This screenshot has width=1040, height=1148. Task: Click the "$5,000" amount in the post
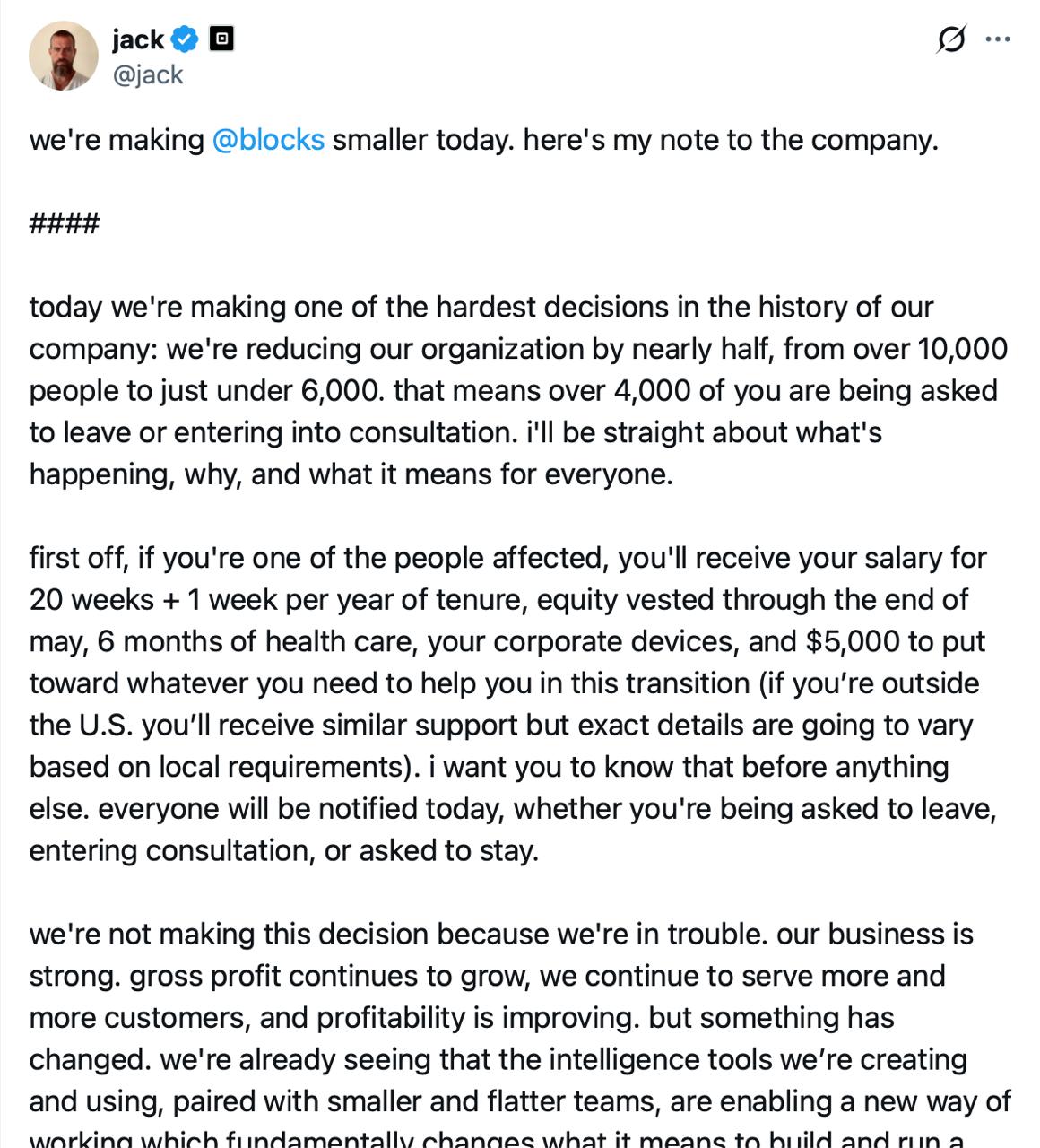tap(853, 641)
